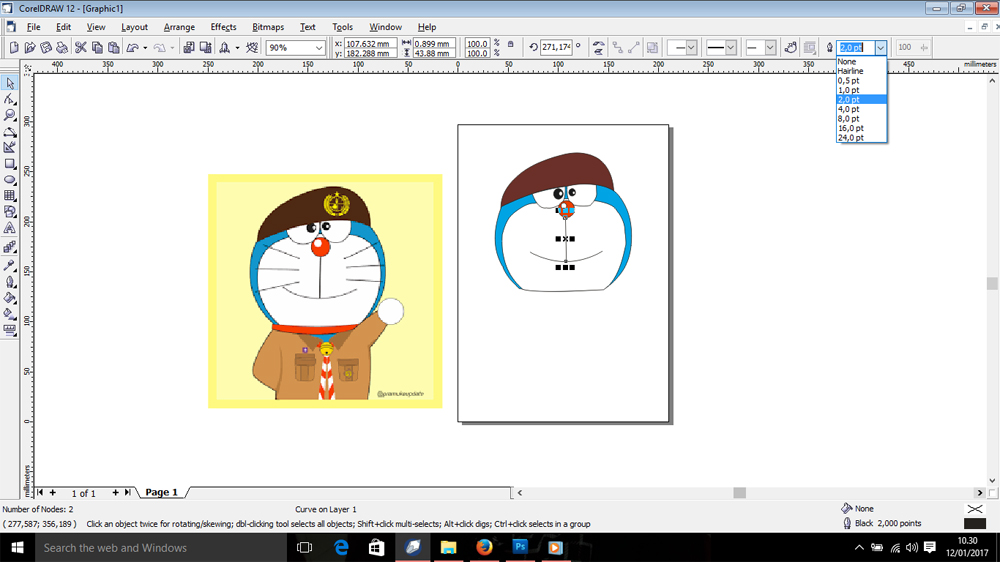Click the New document icon

point(14,47)
